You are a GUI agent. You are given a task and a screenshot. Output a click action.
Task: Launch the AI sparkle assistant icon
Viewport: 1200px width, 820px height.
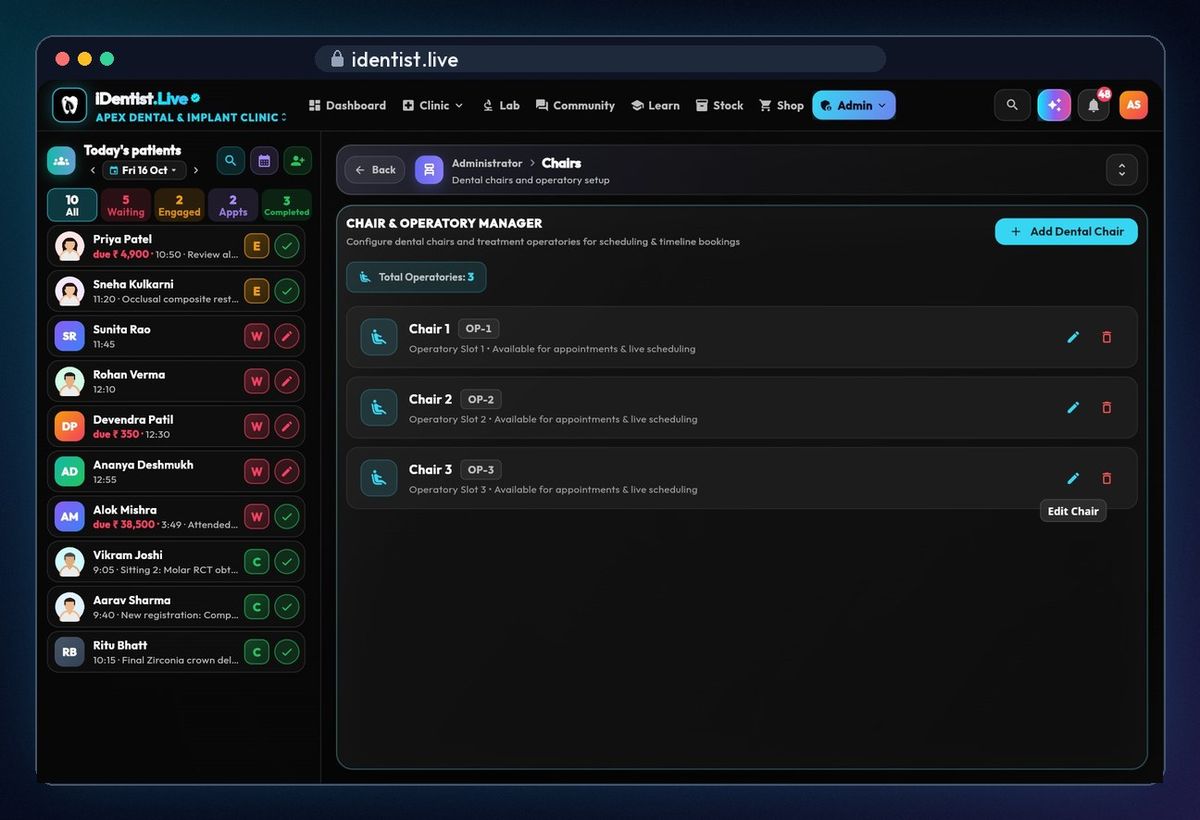click(1054, 105)
